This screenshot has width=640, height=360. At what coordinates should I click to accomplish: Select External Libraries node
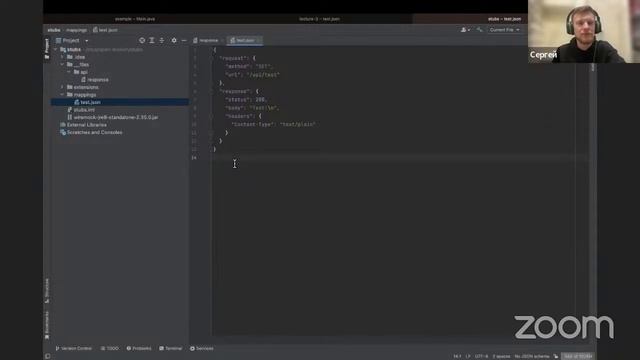[x=83, y=125]
